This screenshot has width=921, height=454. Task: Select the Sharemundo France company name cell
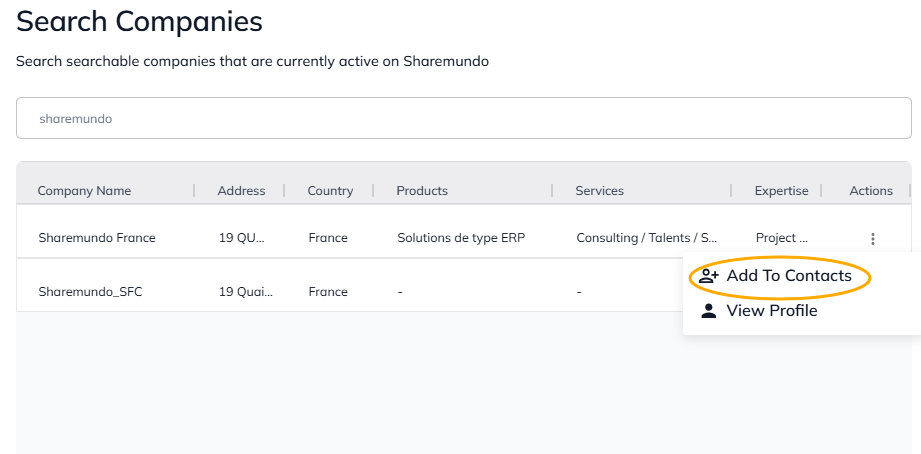(x=97, y=238)
